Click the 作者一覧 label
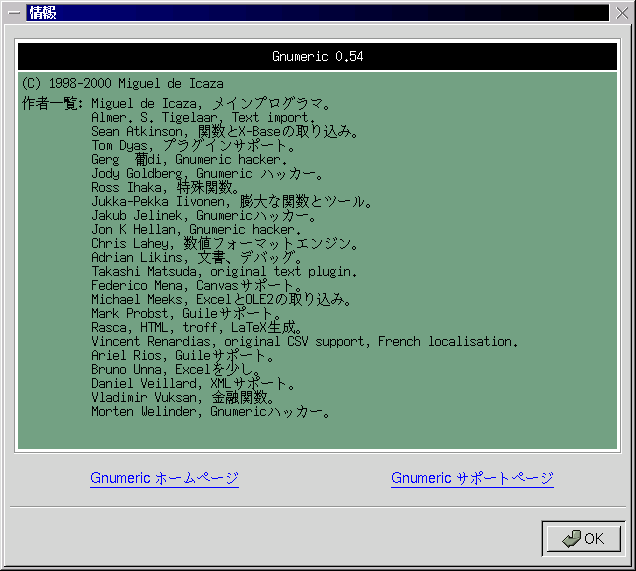This screenshot has height=571, width=636. tap(52, 104)
